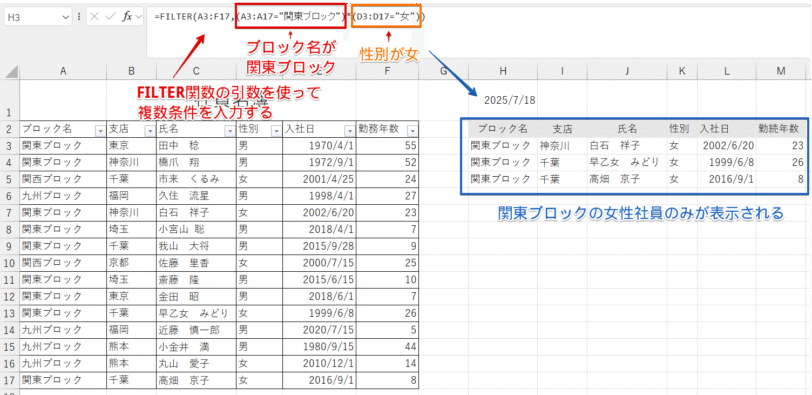This screenshot has width=812, height=395.
Task: Click 神奈川 in column I results
Action: 562,145
